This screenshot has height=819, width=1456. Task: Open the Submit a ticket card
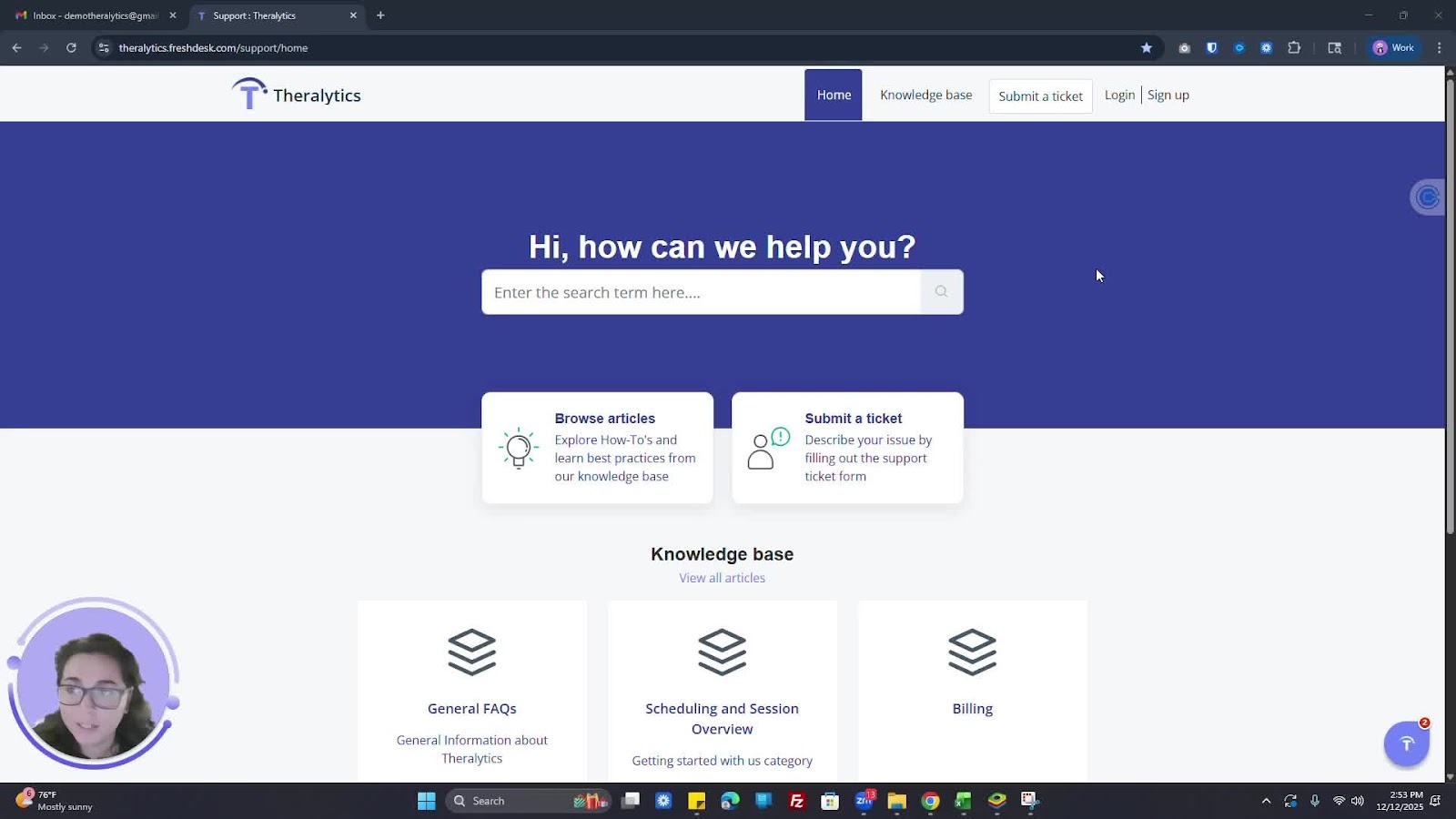click(847, 448)
